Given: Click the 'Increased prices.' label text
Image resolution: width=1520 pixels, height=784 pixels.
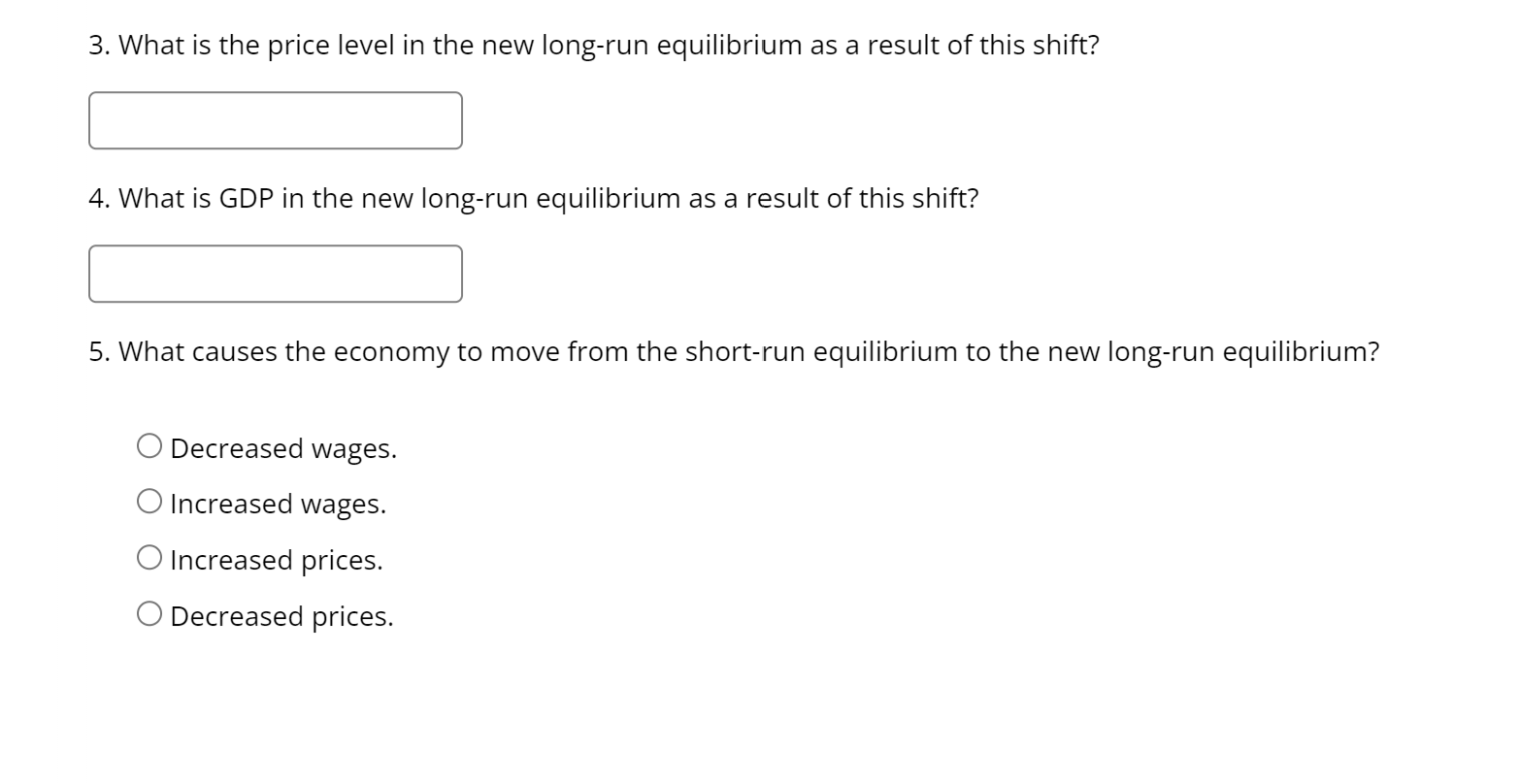Looking at the screenshot, I should [x=276, y=560].
